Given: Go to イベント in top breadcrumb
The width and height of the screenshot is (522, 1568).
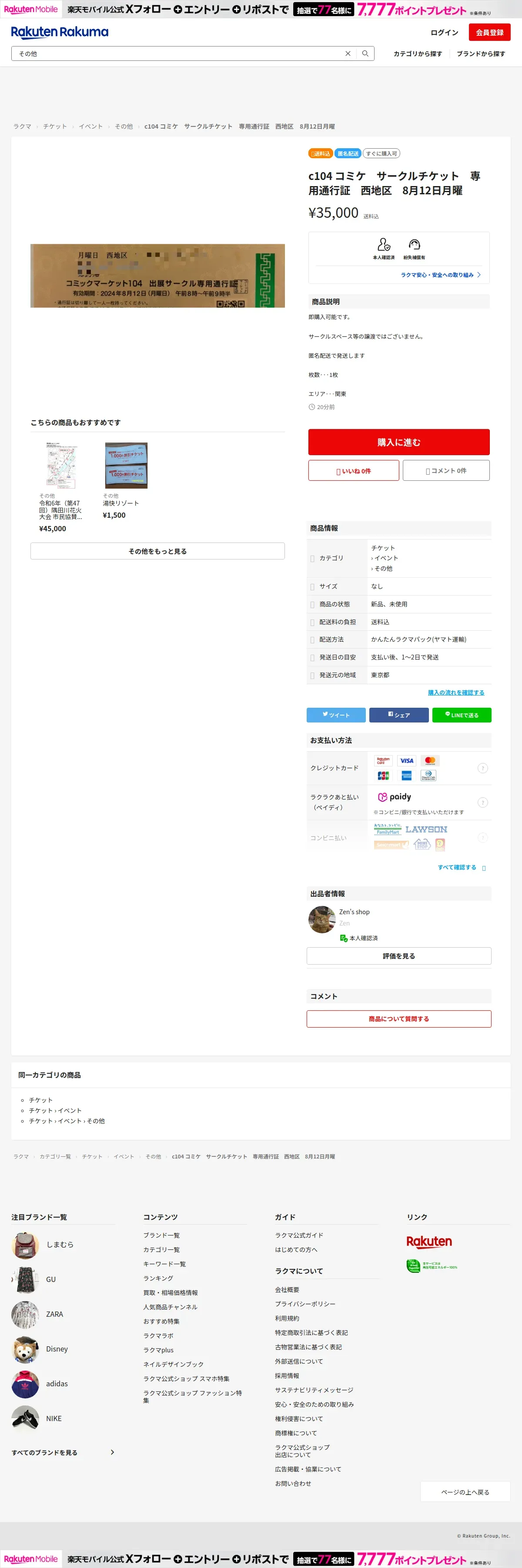Looking at the screenshot, I should click(x=91, y=127).
